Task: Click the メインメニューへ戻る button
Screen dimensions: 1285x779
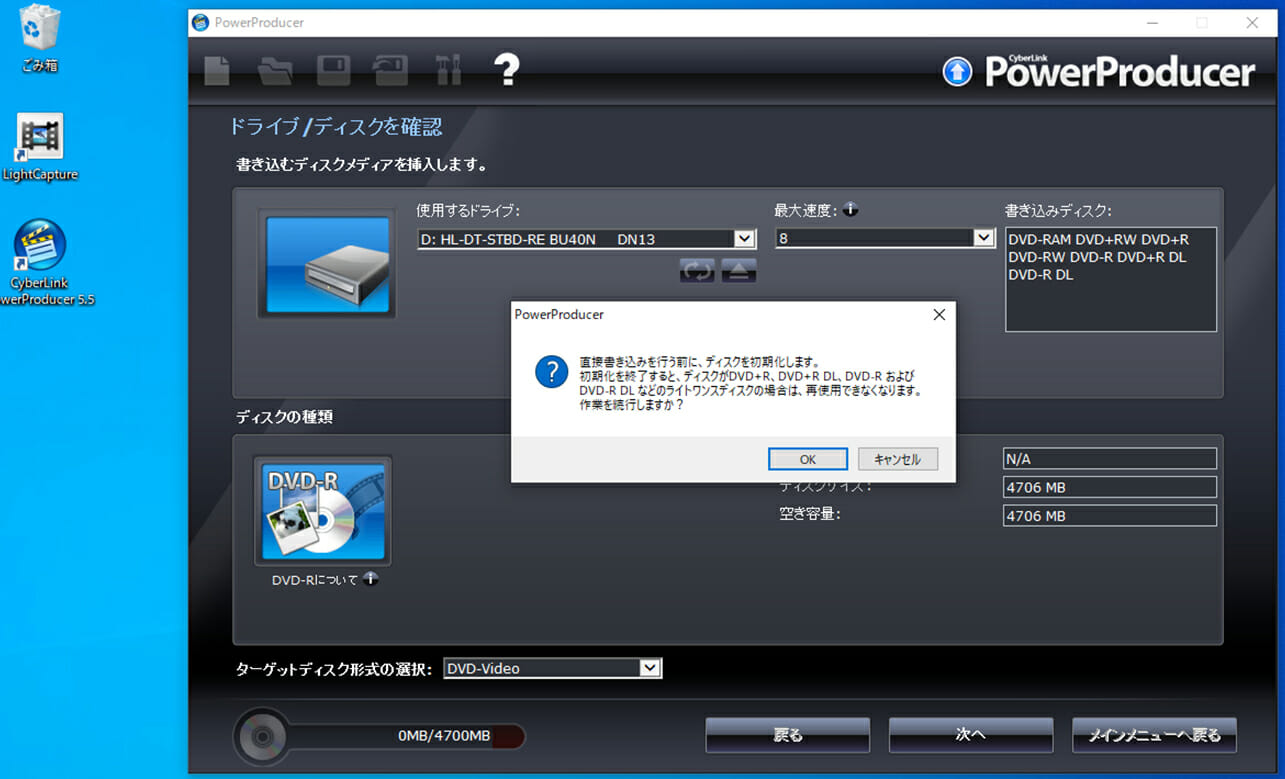Action: click(1154, 735)
